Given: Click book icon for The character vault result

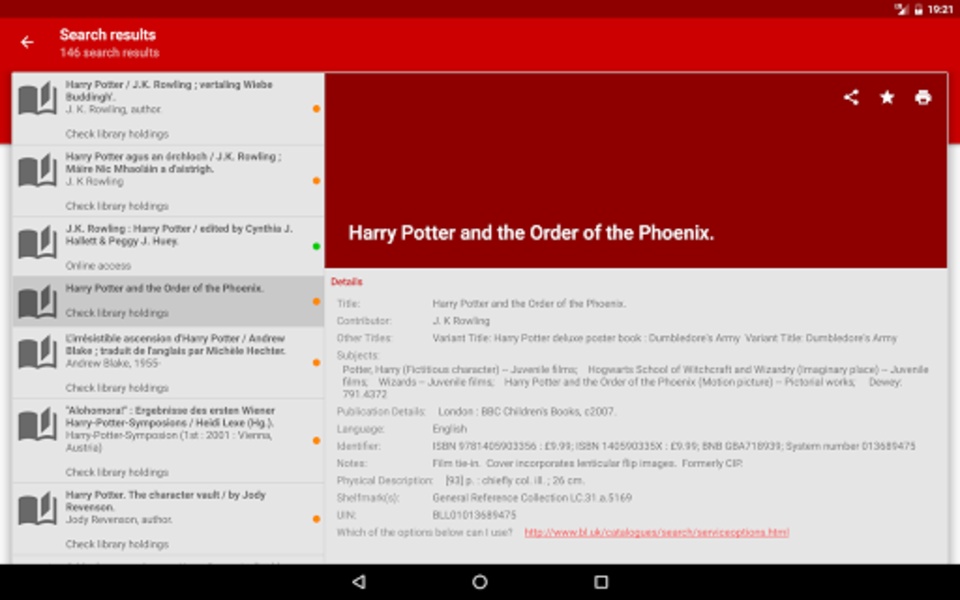Looking at the screenshot, I should coord(37,509).
